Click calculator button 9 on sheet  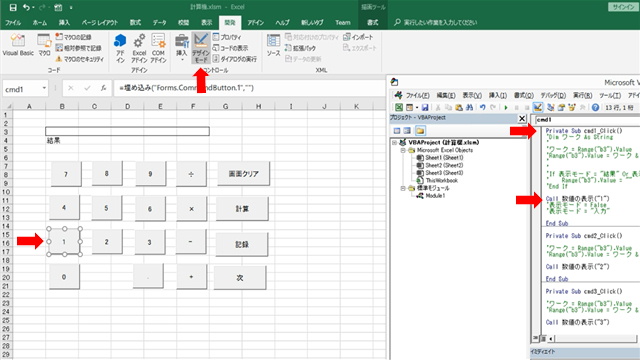coord(150,174)
